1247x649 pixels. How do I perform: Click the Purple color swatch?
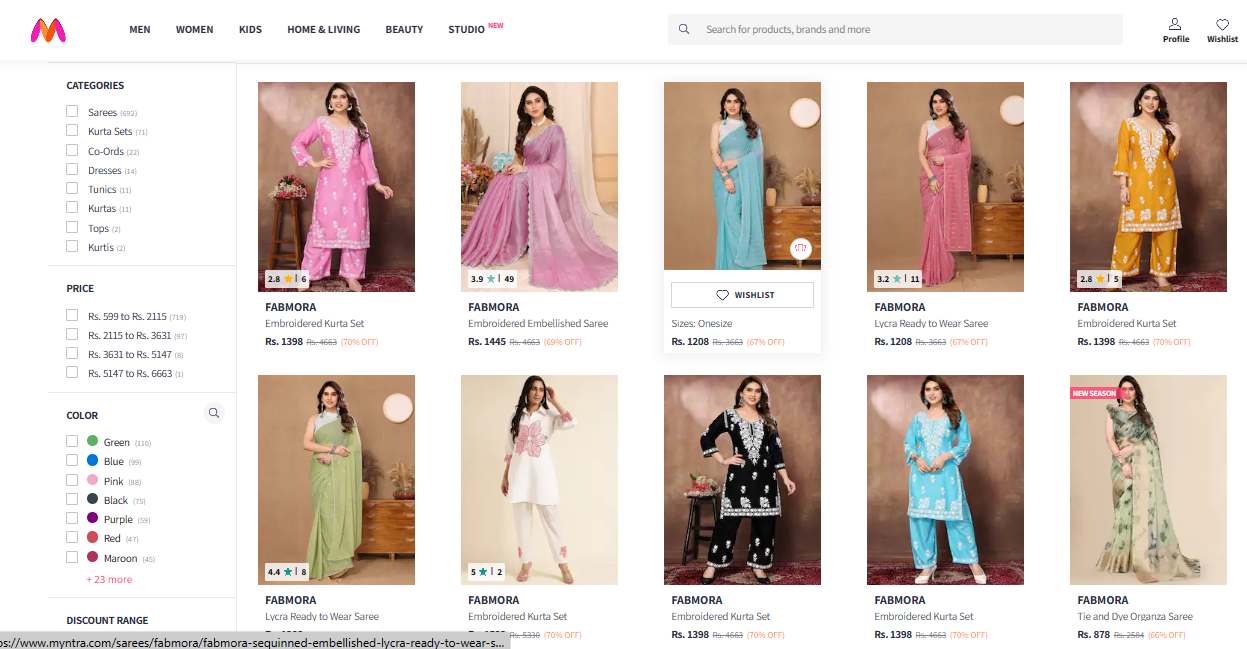[x=92, y=519]
